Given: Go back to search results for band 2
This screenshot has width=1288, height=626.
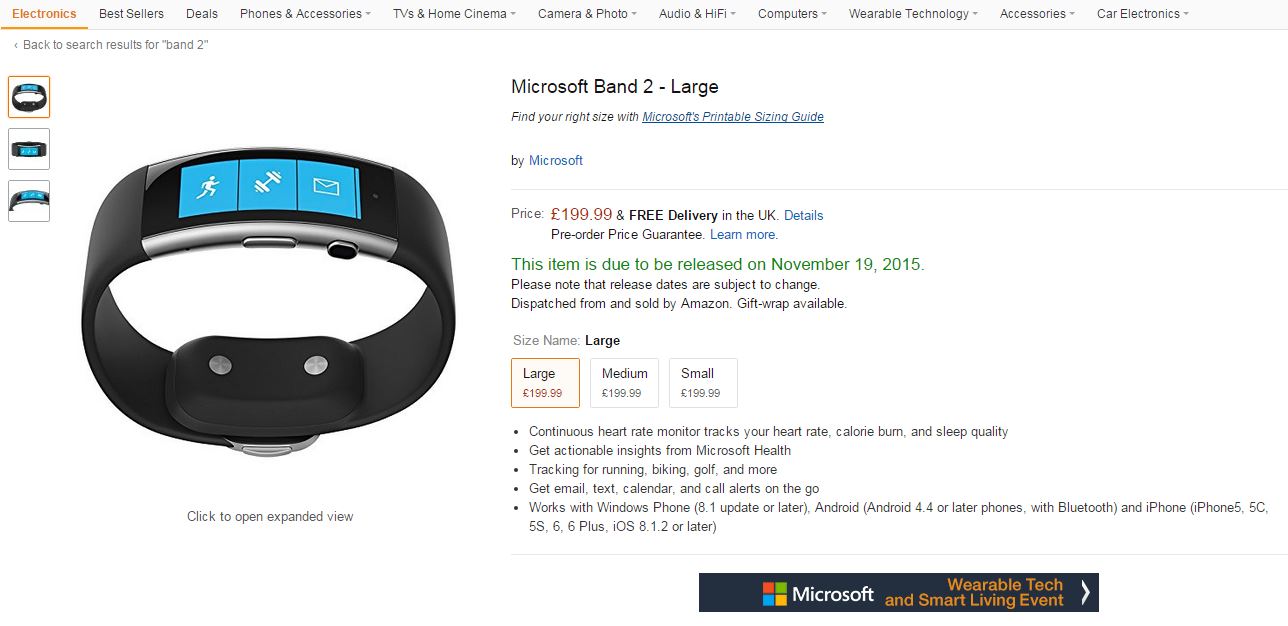Looking at the screenshot, I should pyautogui.click(x=115, y=45).
